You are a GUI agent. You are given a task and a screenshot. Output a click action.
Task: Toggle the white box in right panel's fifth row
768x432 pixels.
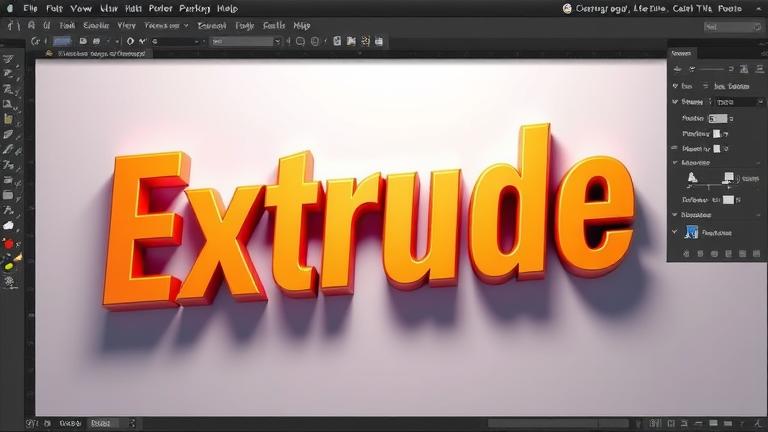717,148
